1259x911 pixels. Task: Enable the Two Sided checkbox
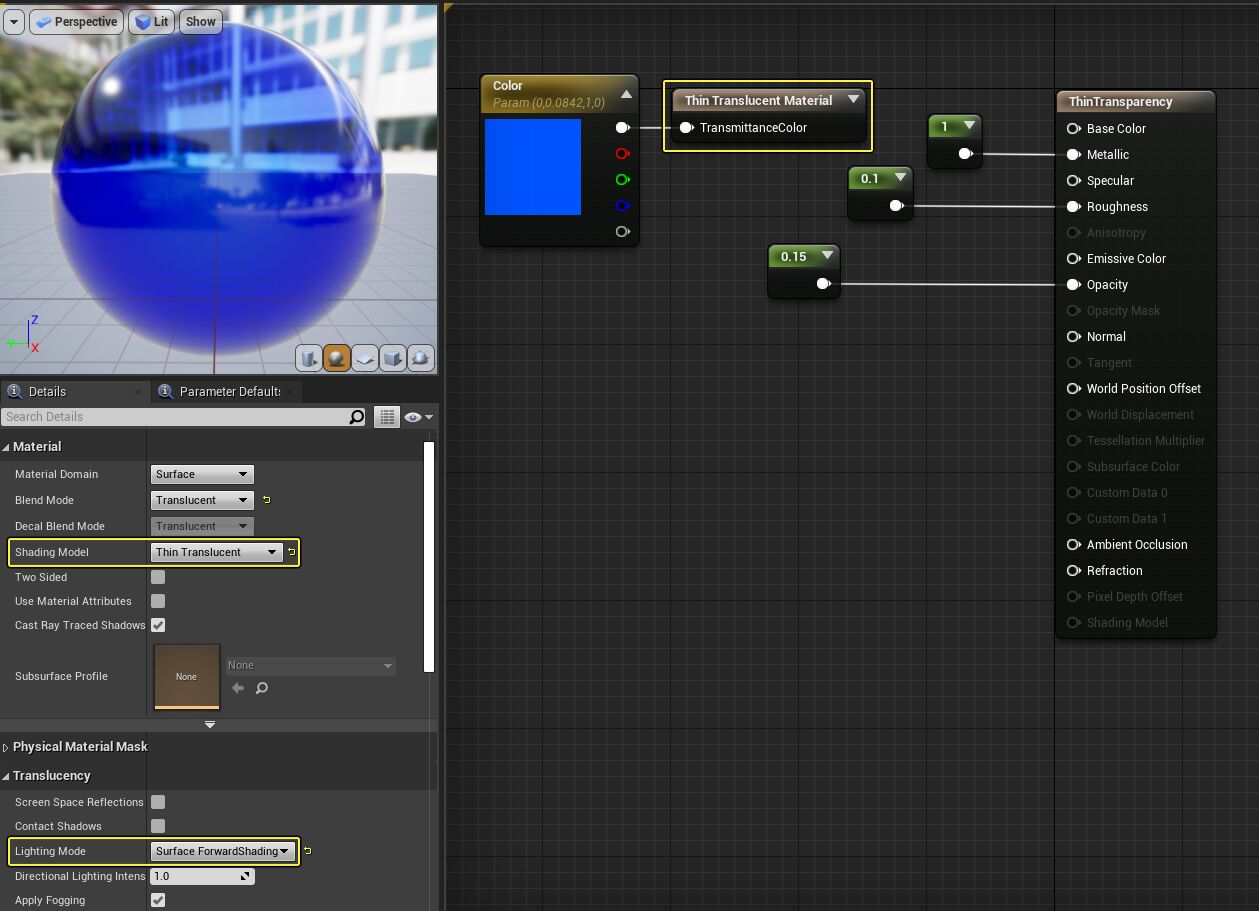coord(157,577)
